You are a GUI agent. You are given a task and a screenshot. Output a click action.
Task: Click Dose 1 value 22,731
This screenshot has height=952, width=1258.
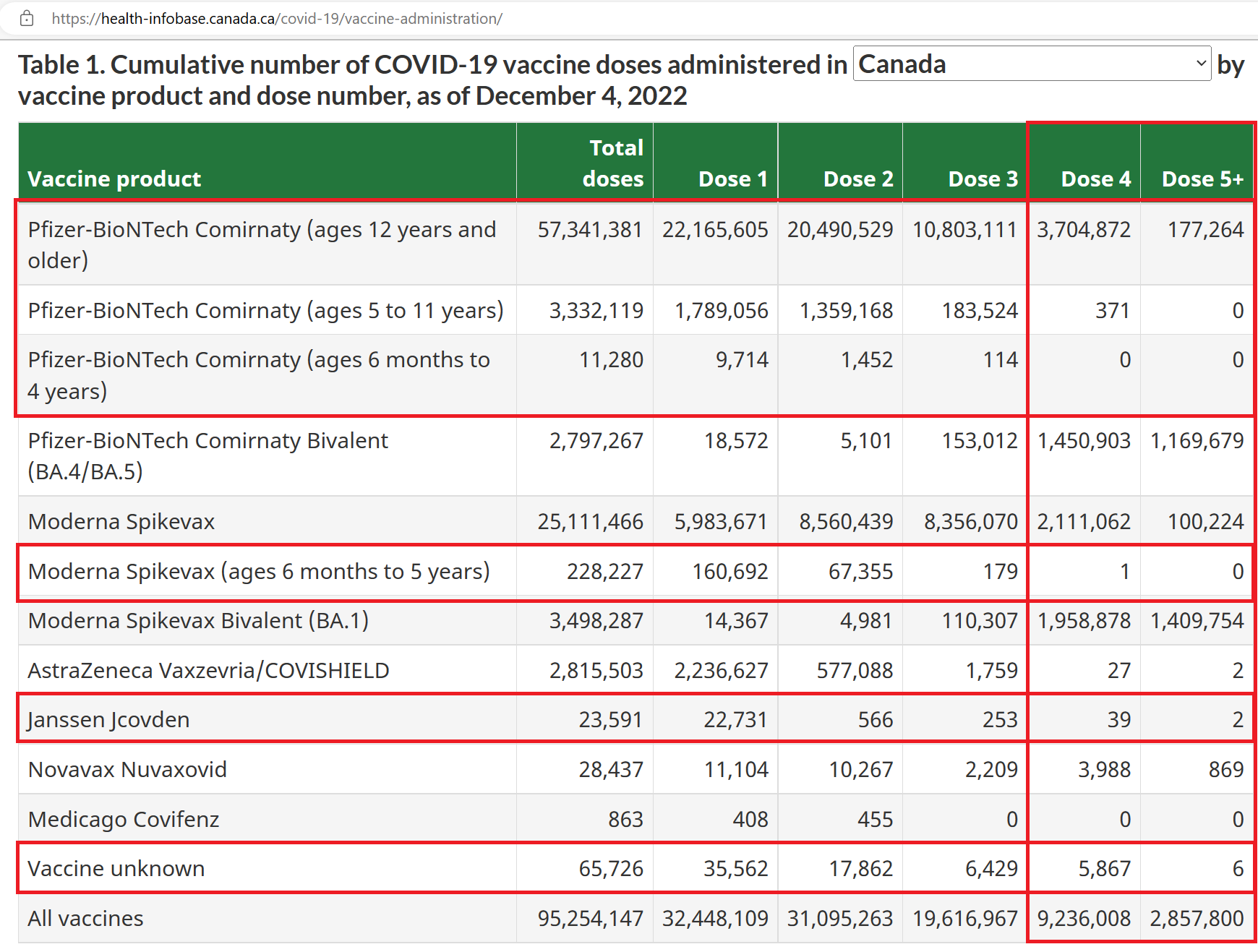(x=736, y=720)
